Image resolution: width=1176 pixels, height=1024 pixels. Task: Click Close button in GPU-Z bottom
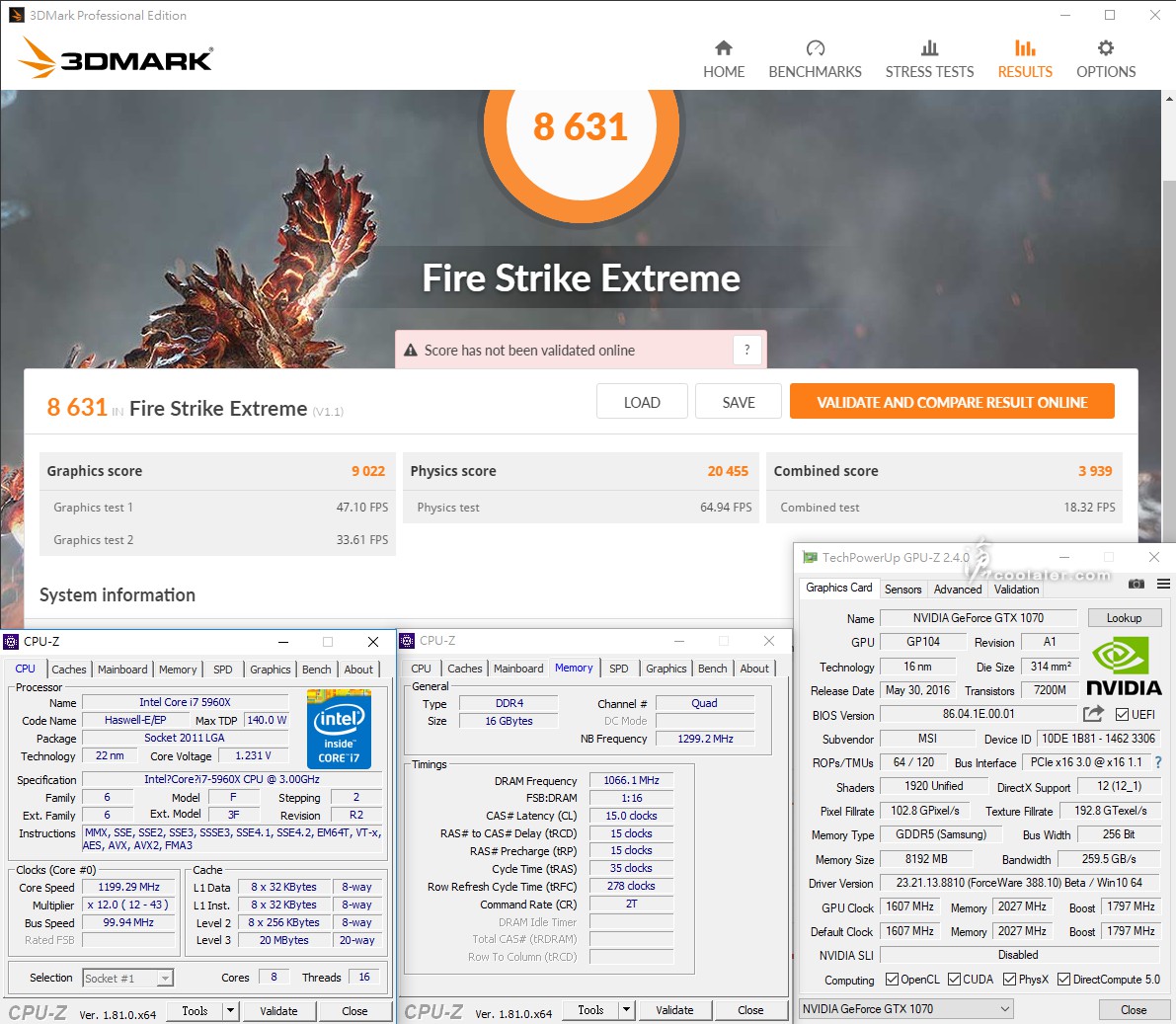pyautogui.click(x=1134, y=1010)
